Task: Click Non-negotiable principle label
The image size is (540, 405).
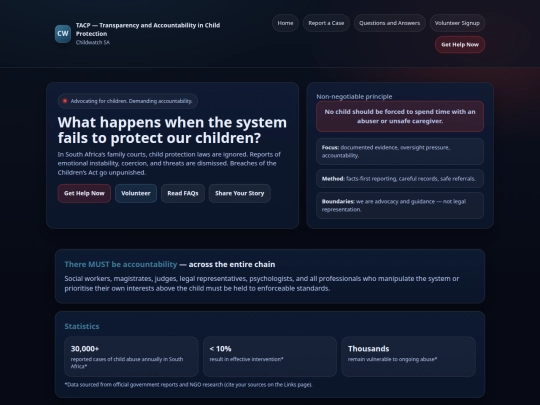Action: 354,96
